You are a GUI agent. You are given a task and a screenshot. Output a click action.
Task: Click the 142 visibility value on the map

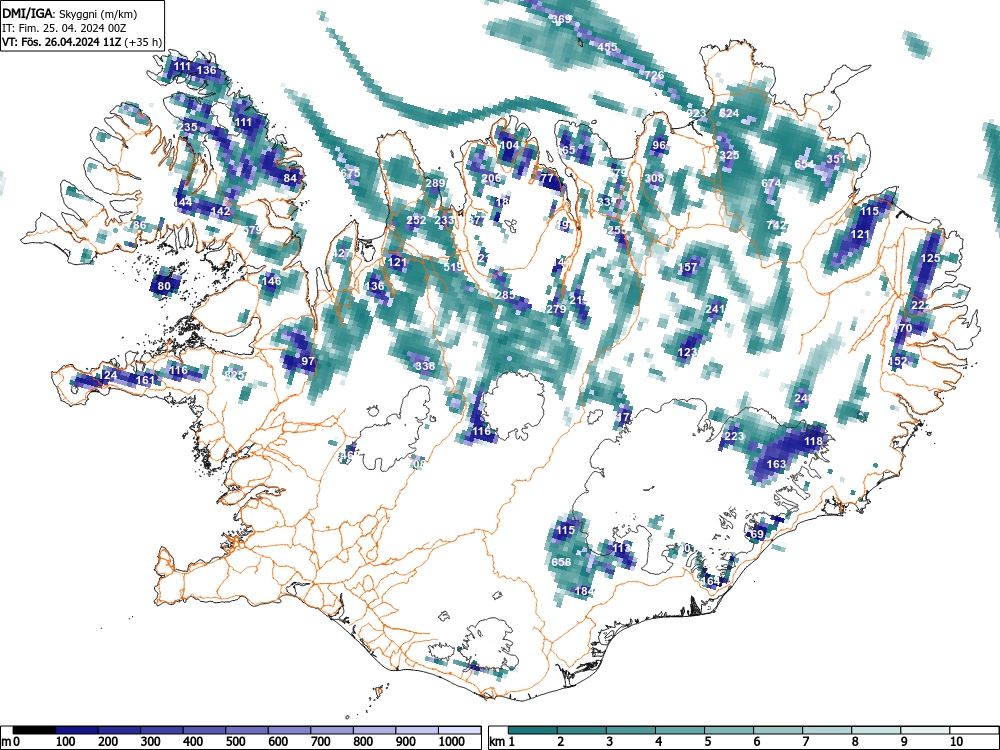click(220, 211)
